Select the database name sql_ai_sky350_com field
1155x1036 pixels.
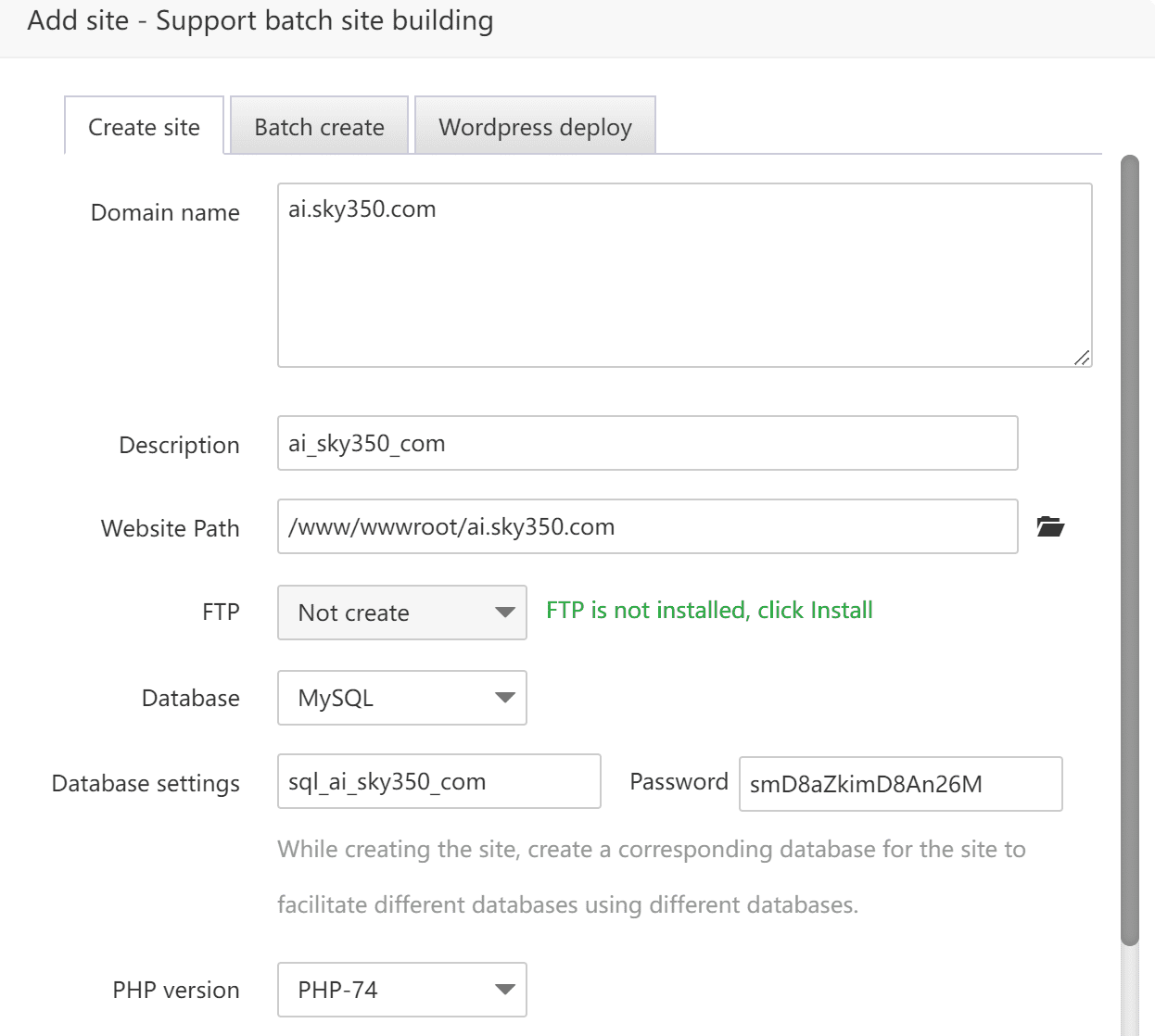438,782
